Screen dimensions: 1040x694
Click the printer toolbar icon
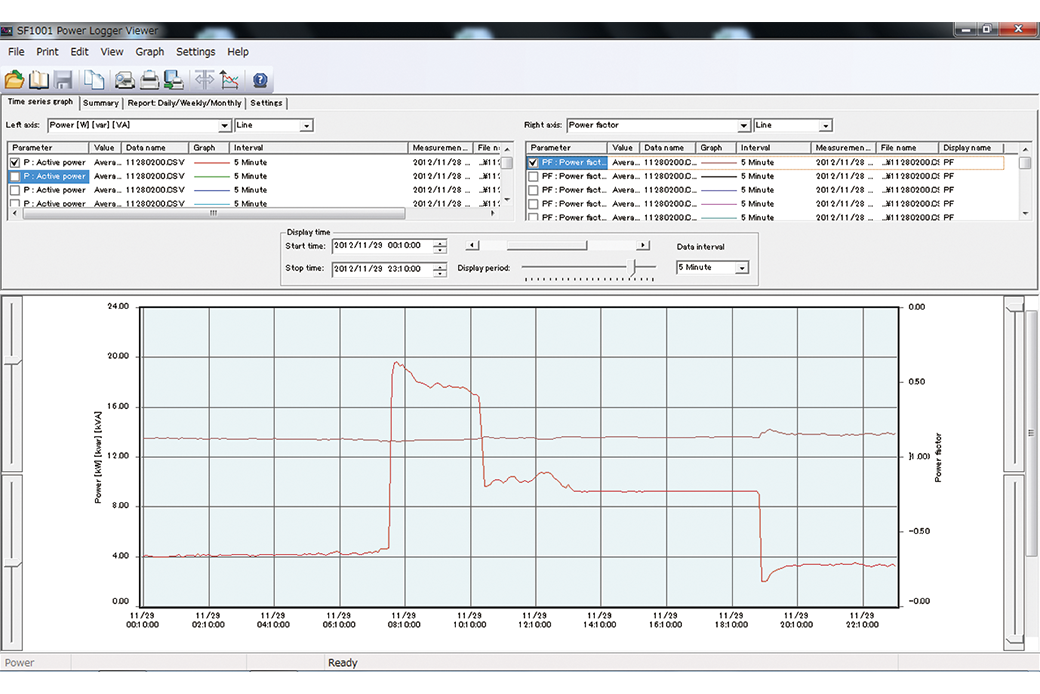pos(148,80)
